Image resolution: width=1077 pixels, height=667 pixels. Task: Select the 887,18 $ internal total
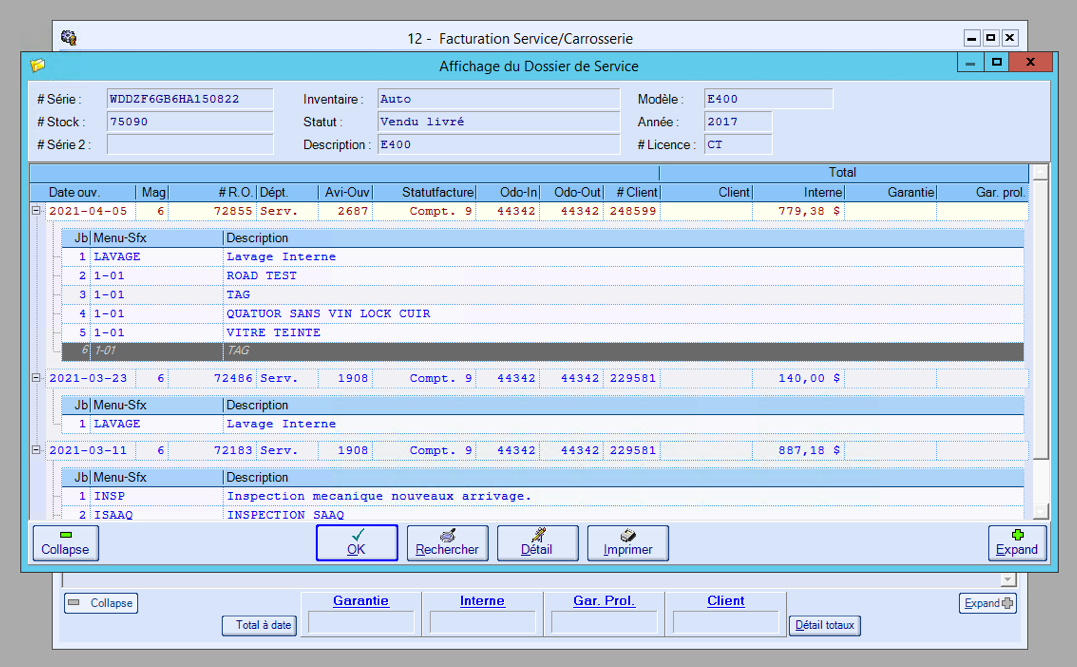pos(799,450)
